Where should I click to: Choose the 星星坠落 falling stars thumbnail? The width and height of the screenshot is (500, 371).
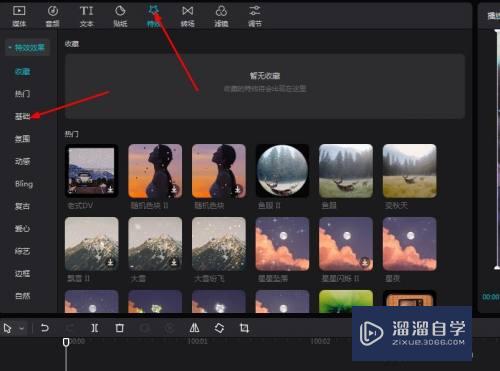click(x=282, y=244)
